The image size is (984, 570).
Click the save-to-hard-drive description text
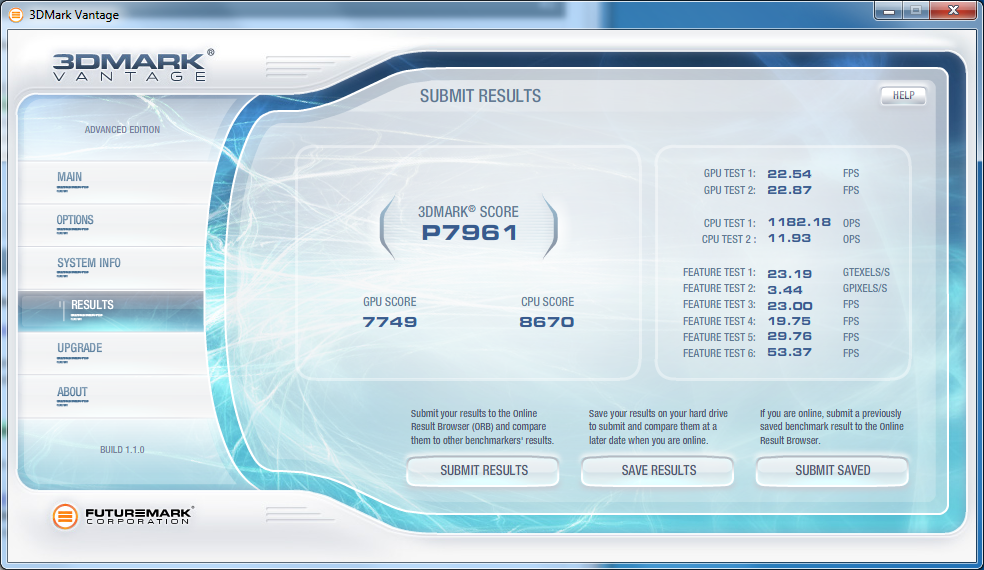point(658,427)
